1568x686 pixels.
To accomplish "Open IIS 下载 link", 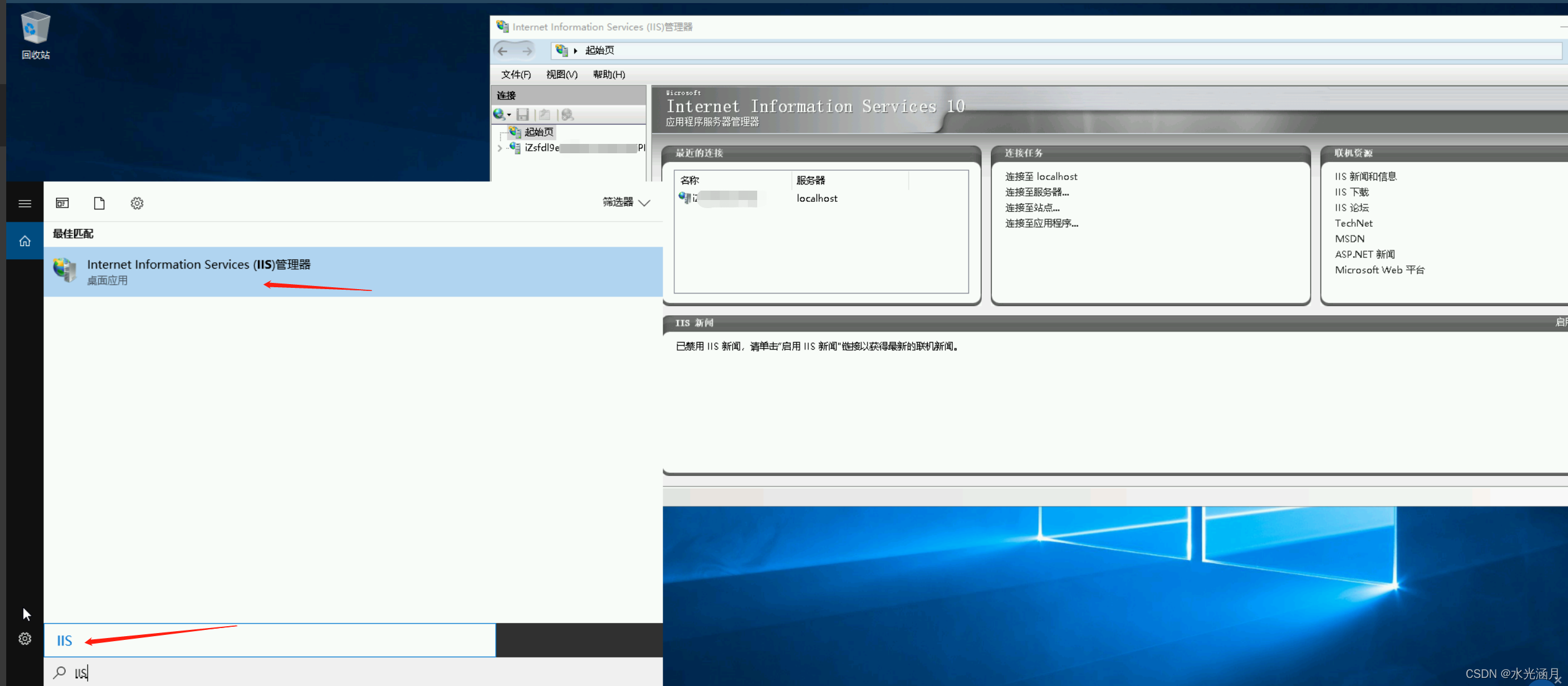I will [x=1351, y=192].
